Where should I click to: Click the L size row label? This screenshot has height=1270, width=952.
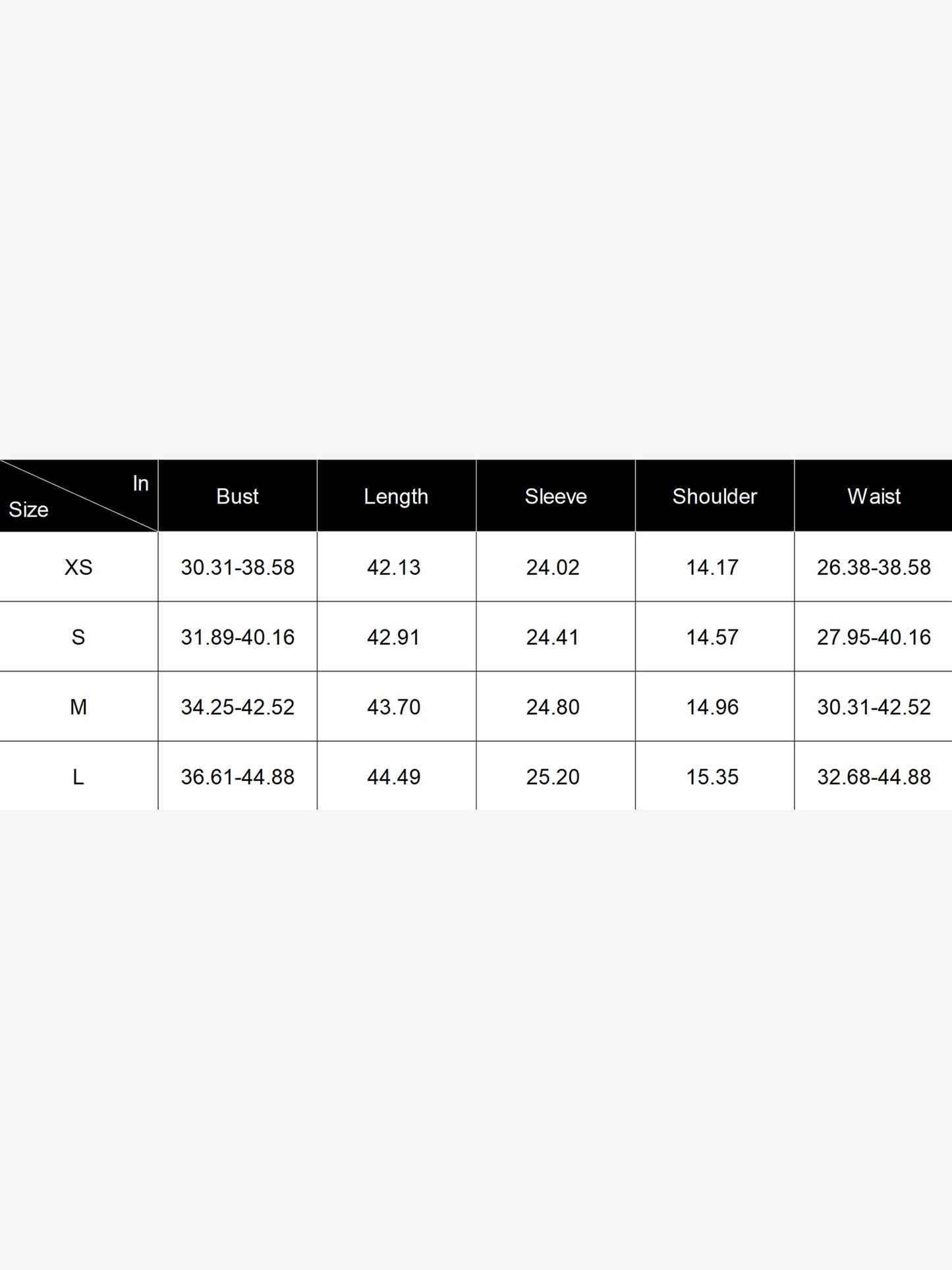pyautogui.click(x=78, y=776)
